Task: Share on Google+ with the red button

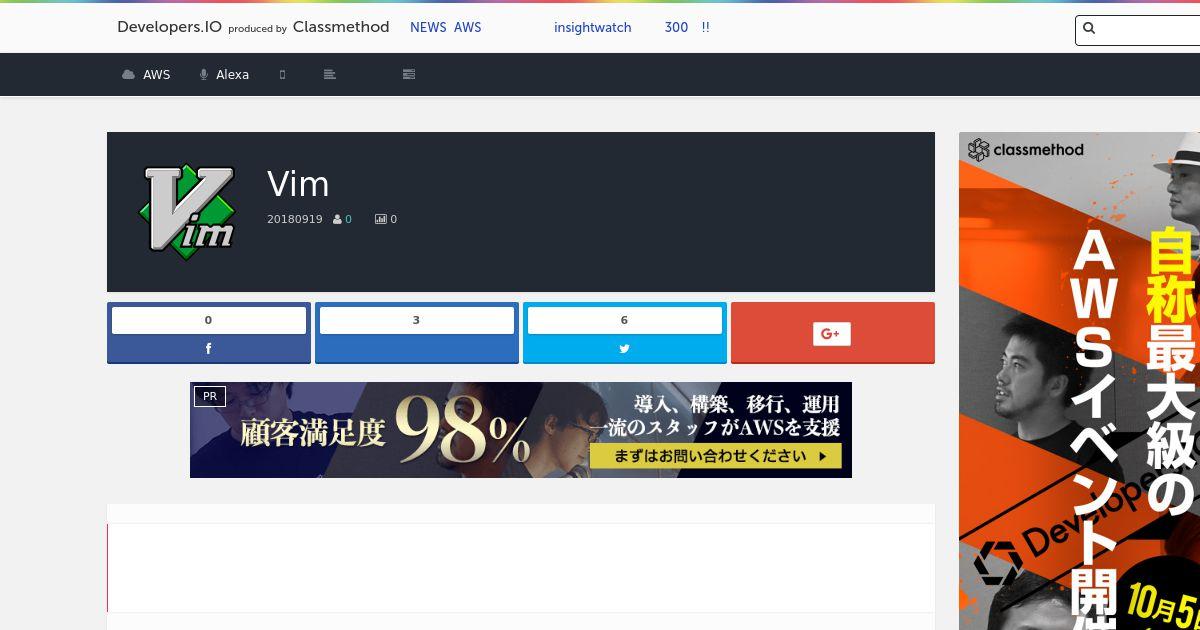Action: [x=833, y=333]
